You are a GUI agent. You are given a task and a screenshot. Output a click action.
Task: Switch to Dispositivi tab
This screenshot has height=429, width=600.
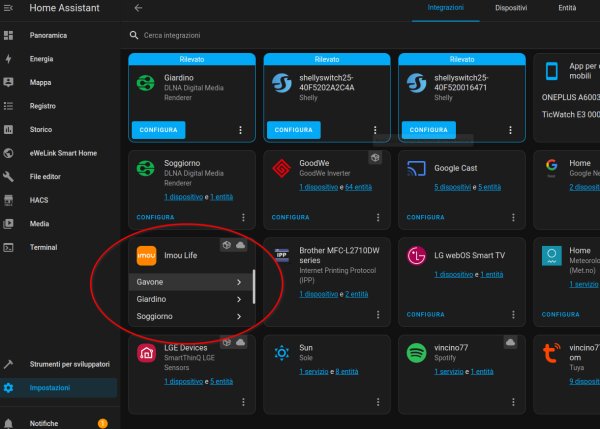[x=511, y=8]
